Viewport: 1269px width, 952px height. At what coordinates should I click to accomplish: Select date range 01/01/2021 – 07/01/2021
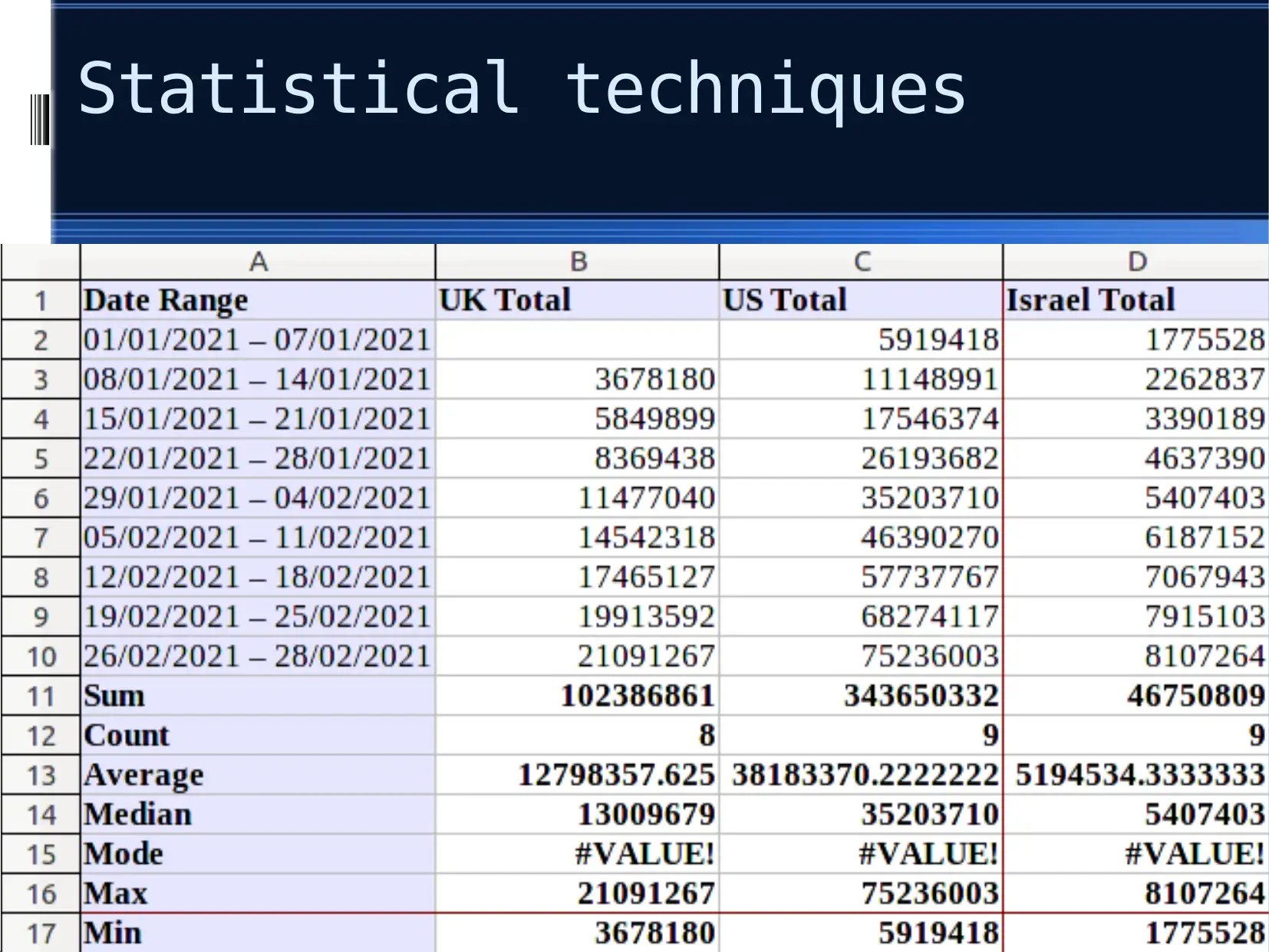coord(258,340)
